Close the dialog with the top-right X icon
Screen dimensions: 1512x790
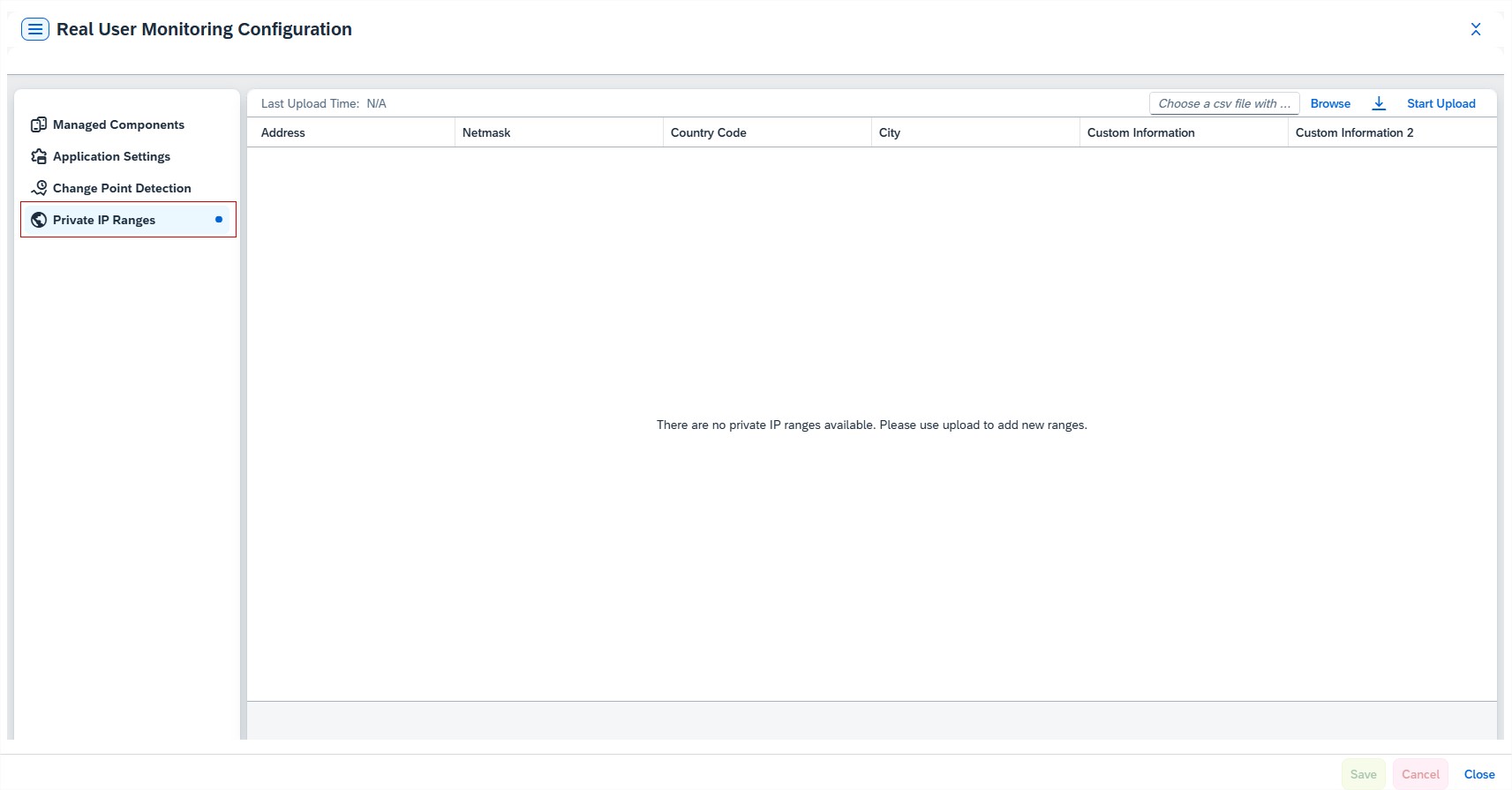1475,29
